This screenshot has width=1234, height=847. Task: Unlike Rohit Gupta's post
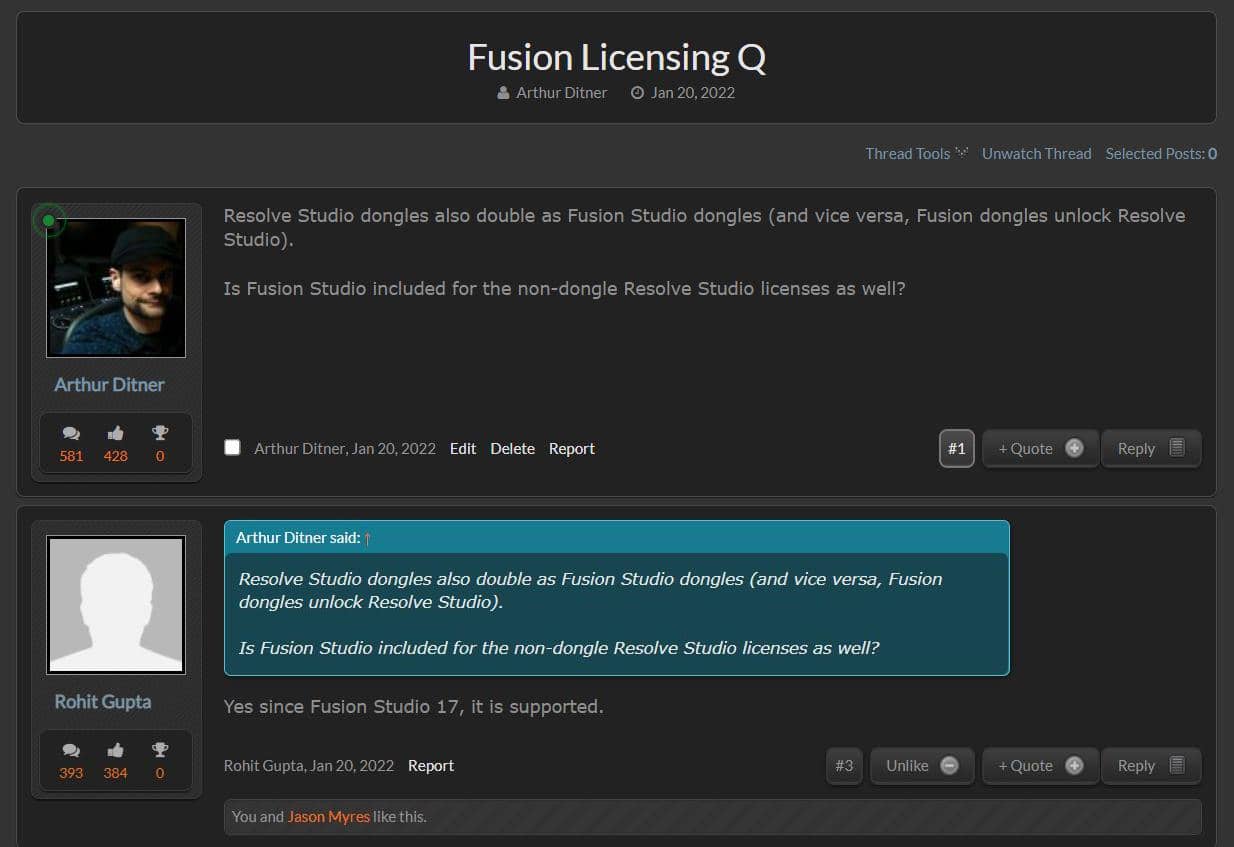tap(922, 765)
